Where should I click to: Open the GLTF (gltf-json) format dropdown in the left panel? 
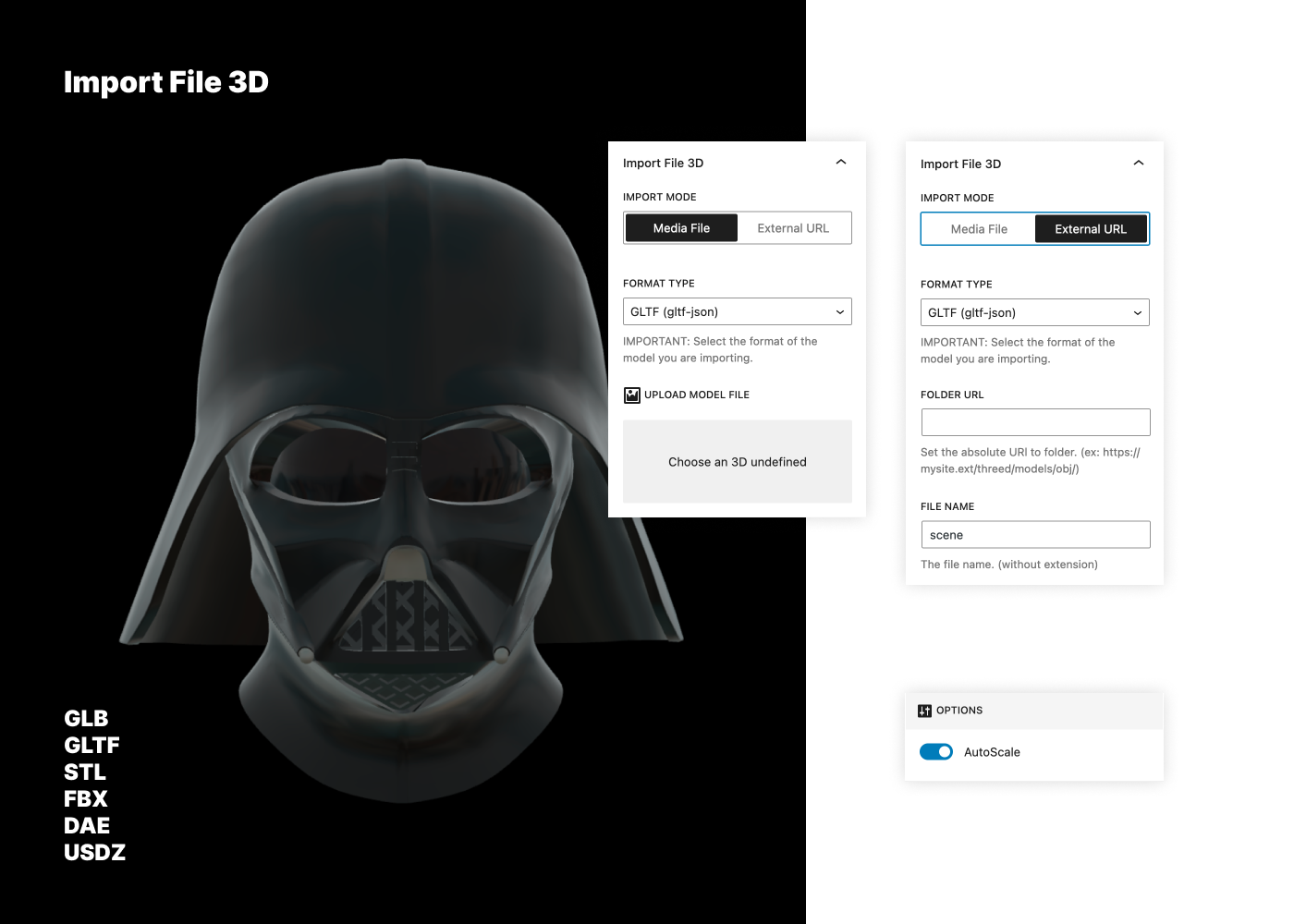tap(737, 311)
